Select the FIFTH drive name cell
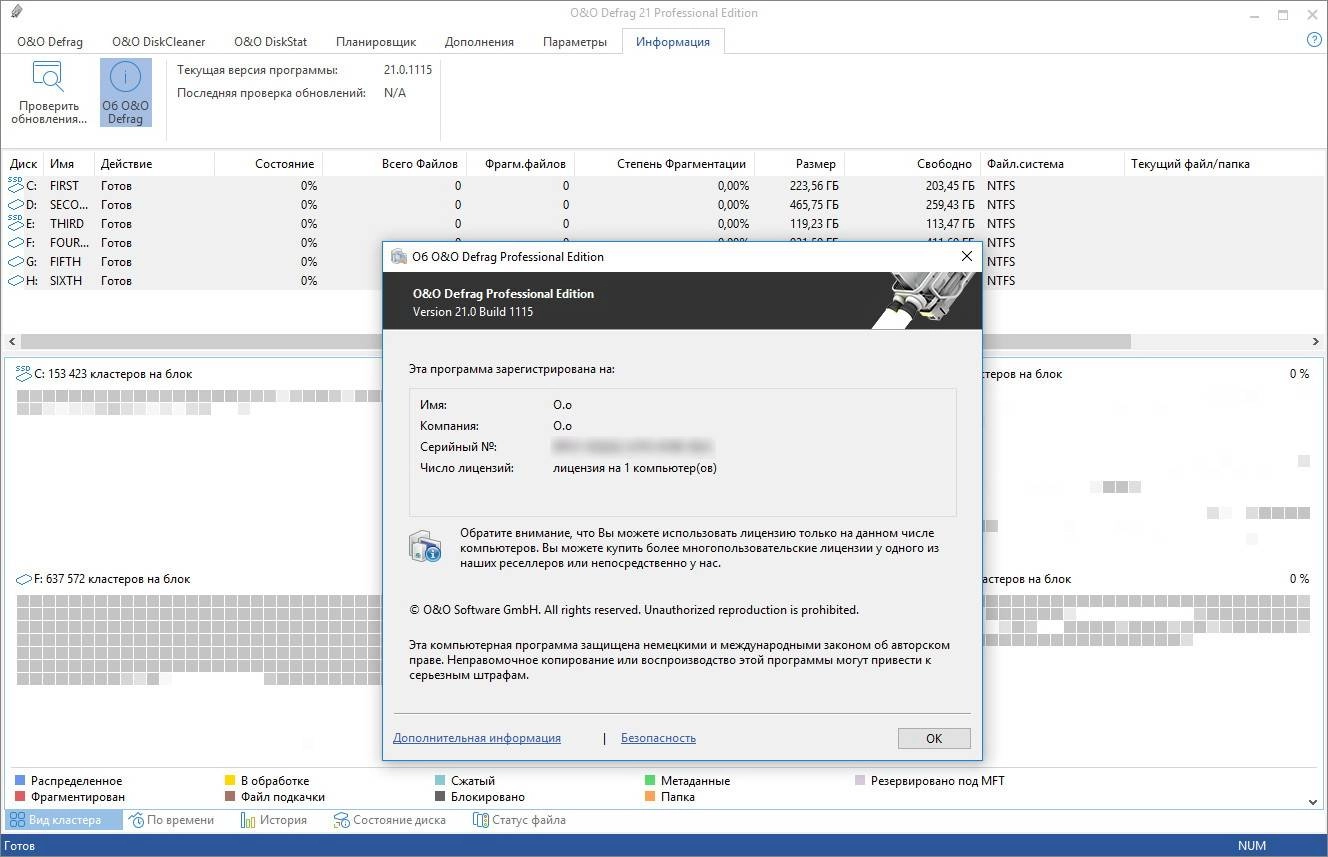 click(65, 262)
